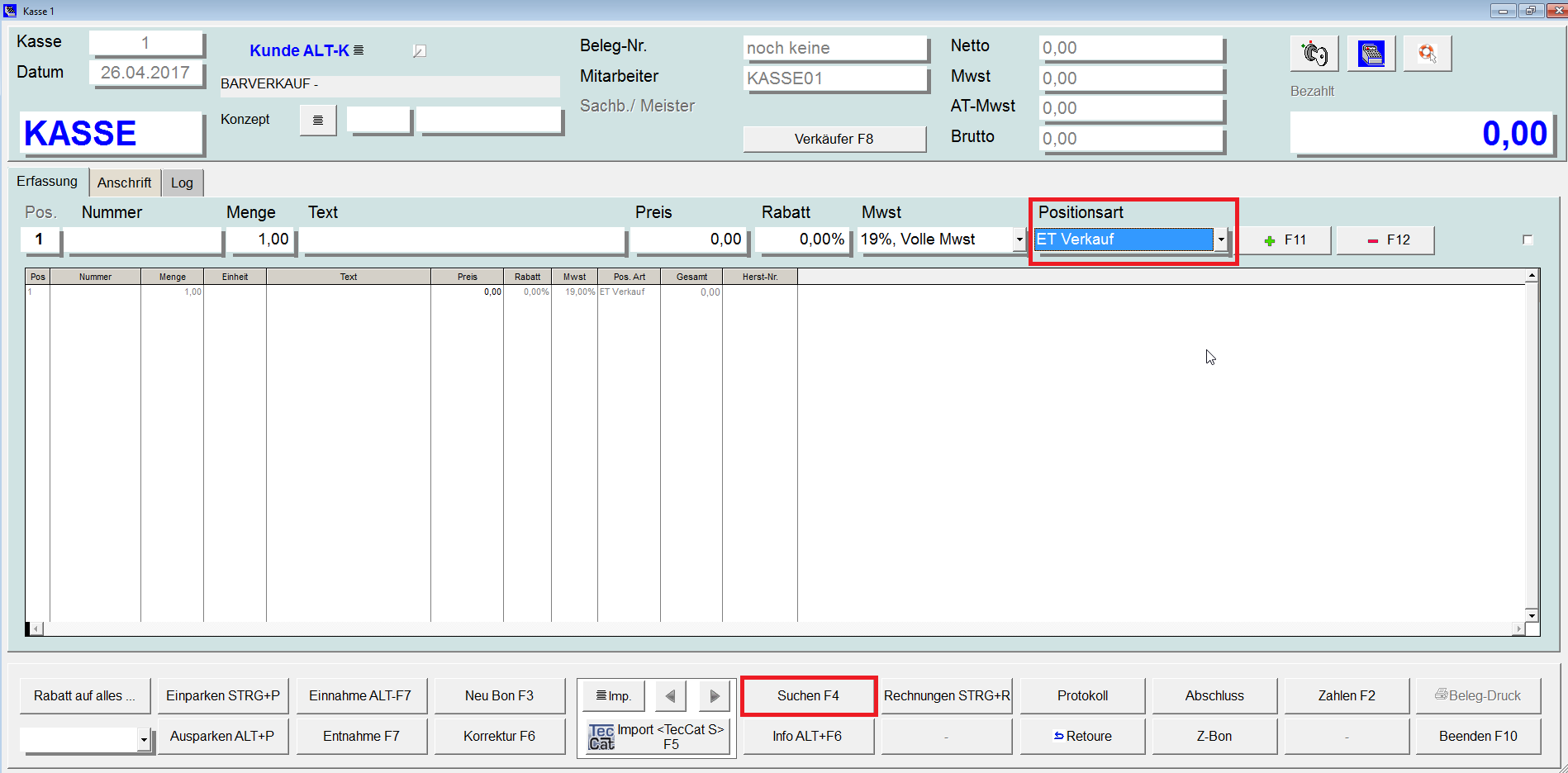Click the horizontal scrollbar right arrow
This screenshot has height=773, width=1568.
pos(1518,629)
